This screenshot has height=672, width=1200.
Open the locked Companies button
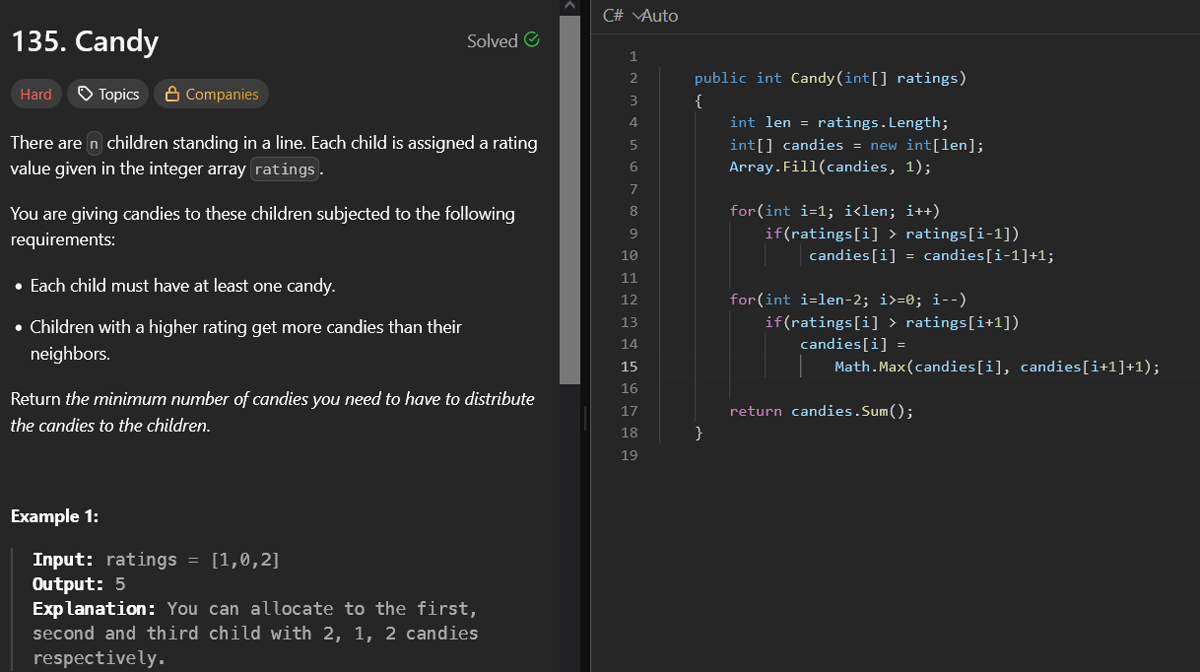(x=211, y=94)
